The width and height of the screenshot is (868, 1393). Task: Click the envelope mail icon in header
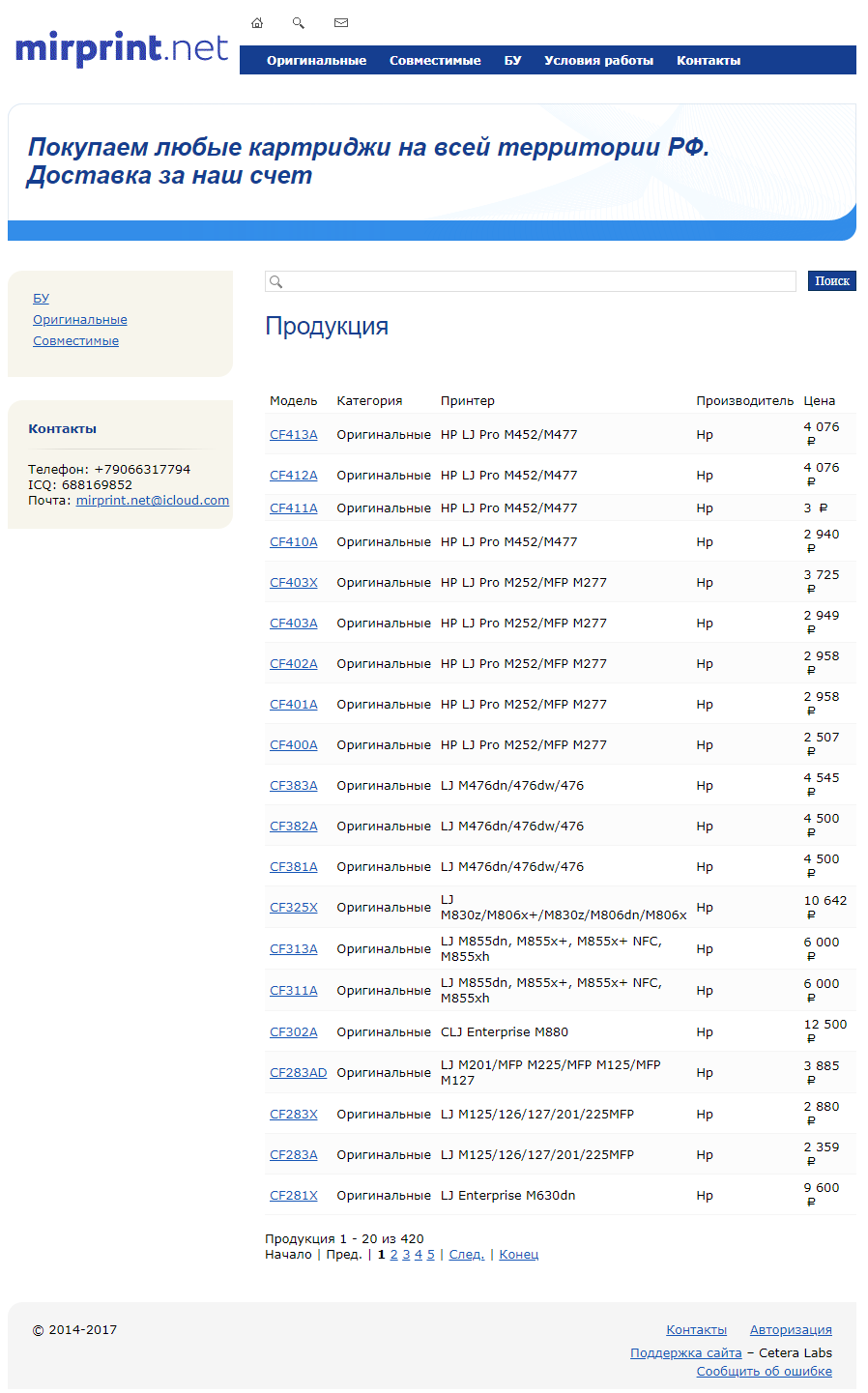341,23
